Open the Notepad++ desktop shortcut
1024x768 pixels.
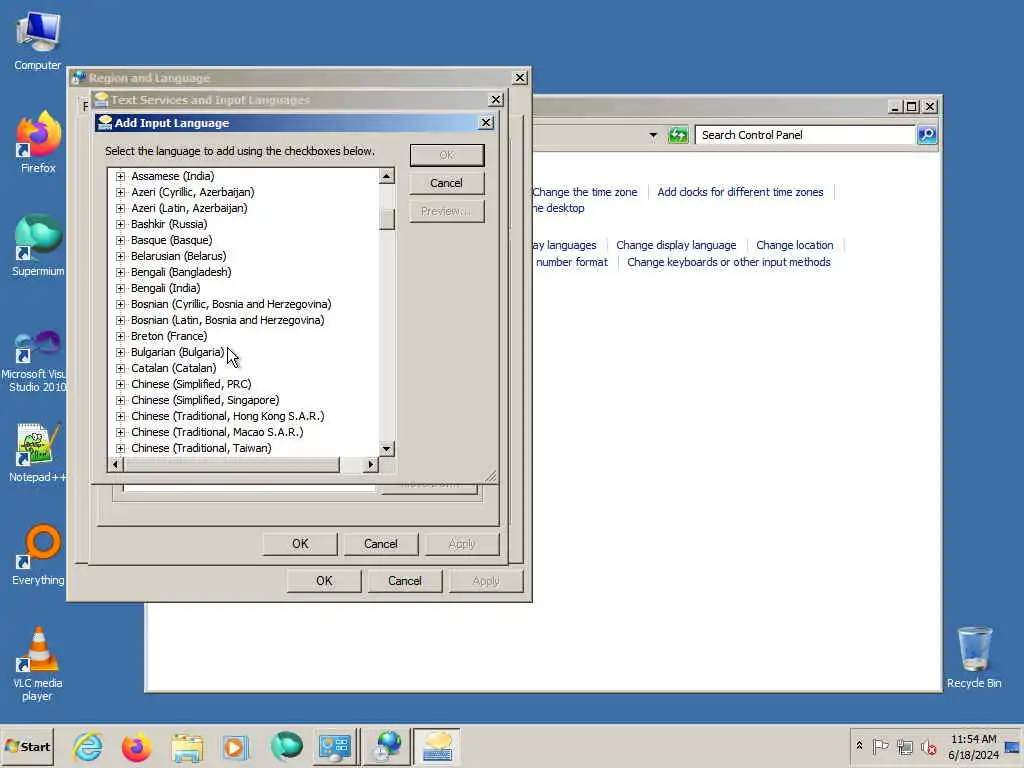[x=38, y=453]
